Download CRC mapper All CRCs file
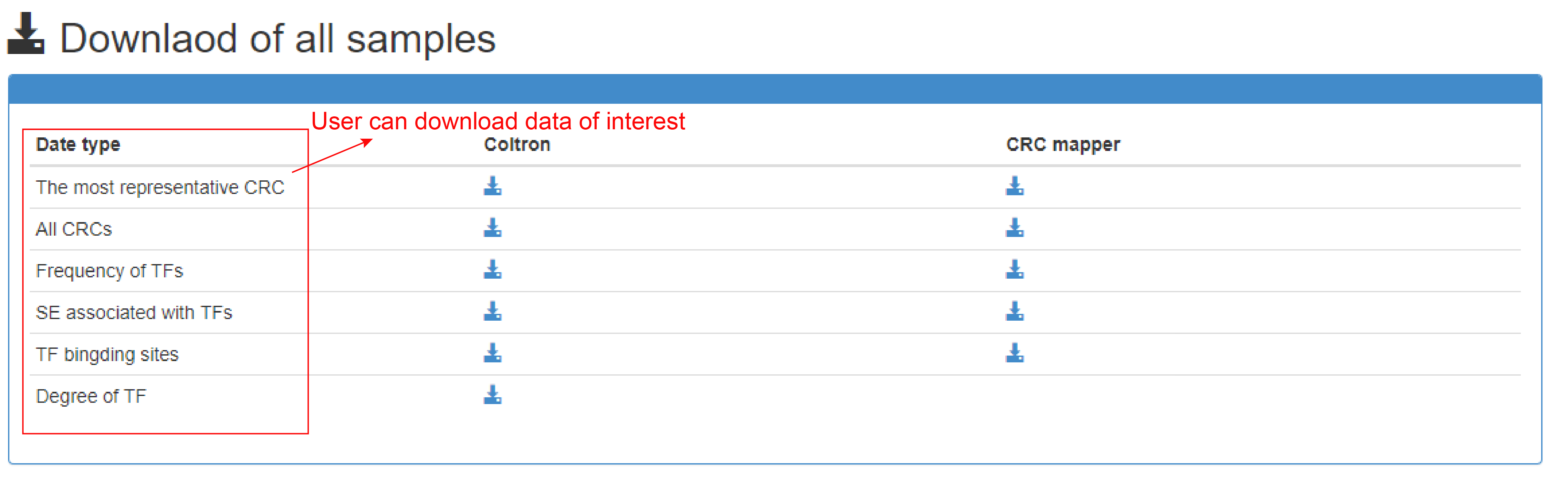 coord(1015,228)
